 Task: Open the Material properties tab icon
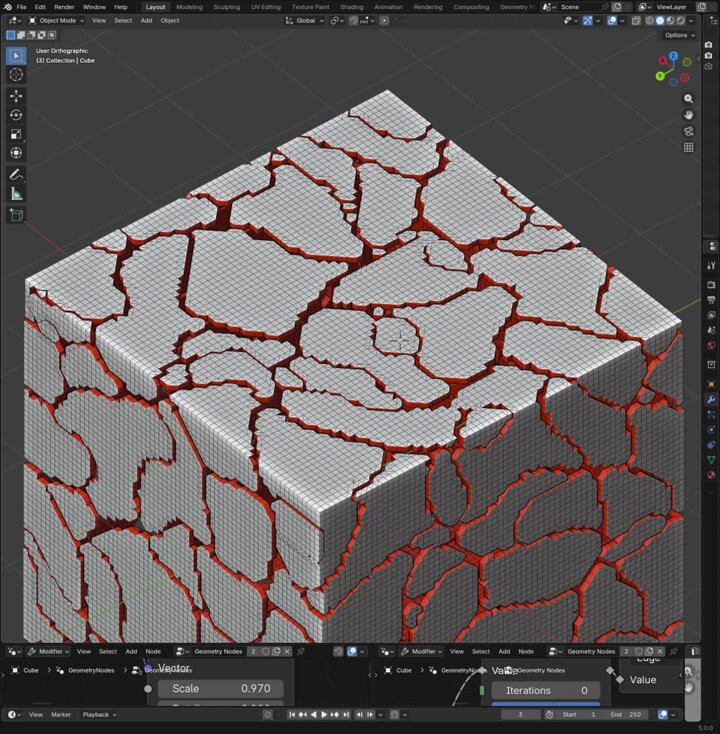pyautogui.click(x=711, y=475)
